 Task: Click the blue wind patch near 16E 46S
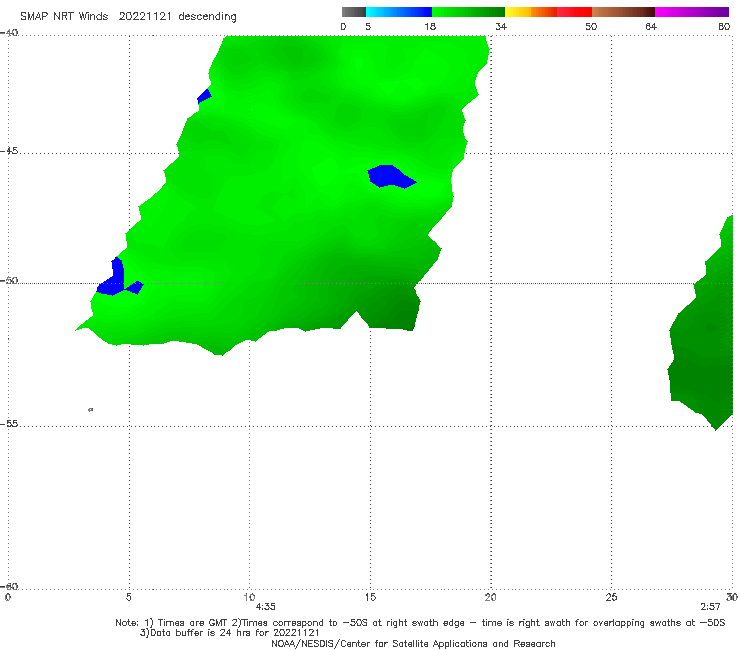coord(389,177)
